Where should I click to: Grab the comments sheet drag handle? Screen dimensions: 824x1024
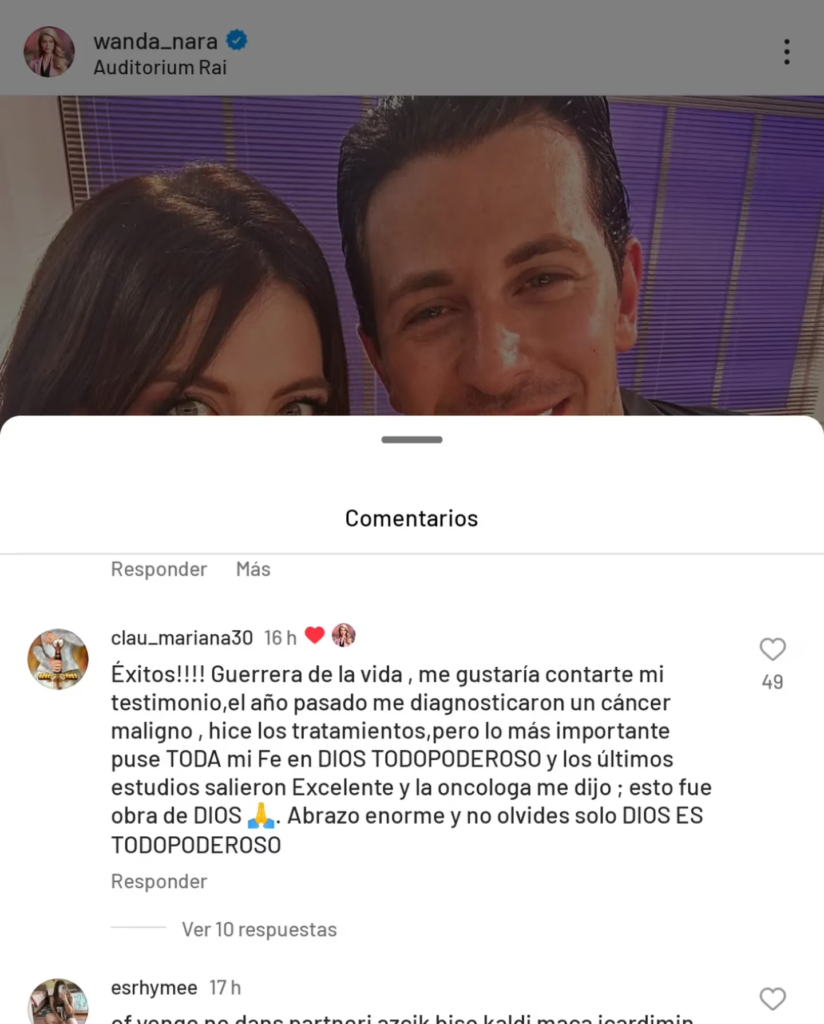[x=412, y=440]
